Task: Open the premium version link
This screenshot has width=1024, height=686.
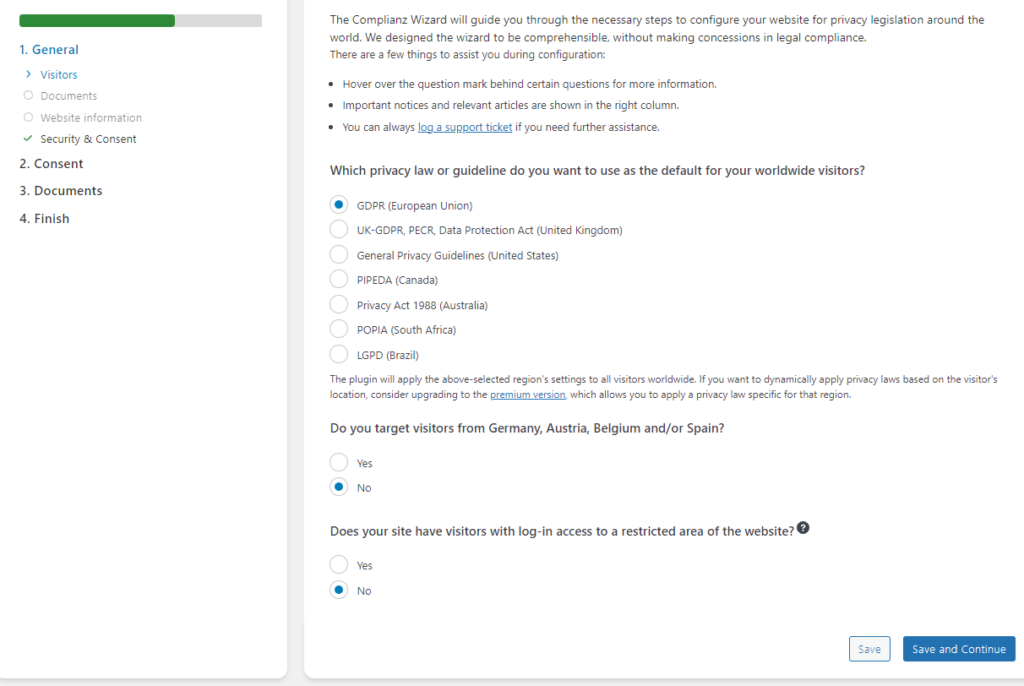Action: pyautogui.click(x=527, y=395)
